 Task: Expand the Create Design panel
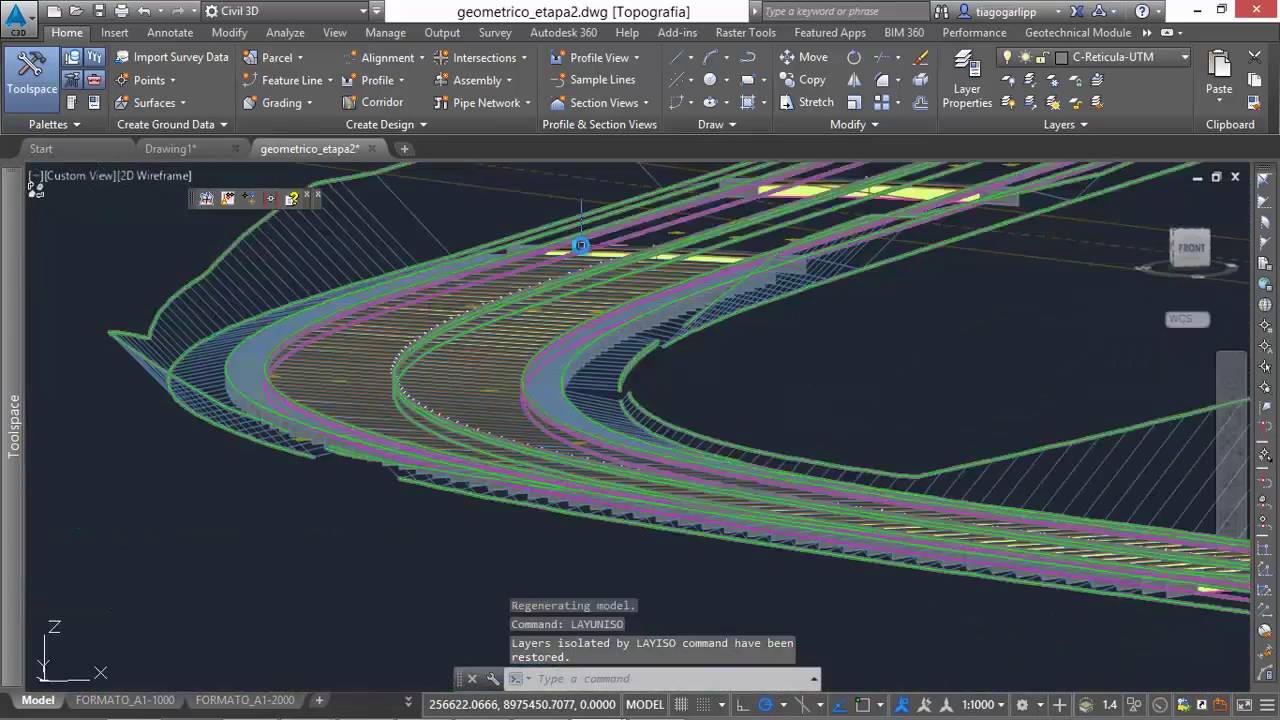(x=386, y=124)
